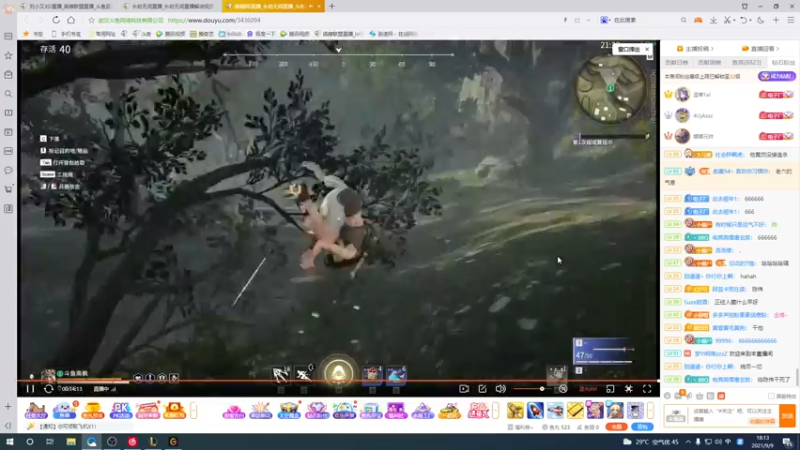Open the live replay link
The width and height of the screenshot is (800, 450).
pos(761,49)
